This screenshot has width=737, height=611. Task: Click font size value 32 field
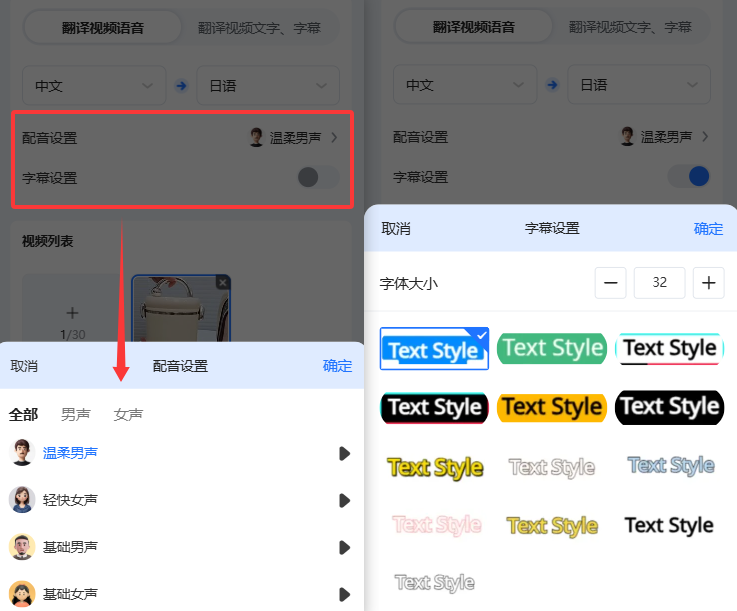coord(659,283)
